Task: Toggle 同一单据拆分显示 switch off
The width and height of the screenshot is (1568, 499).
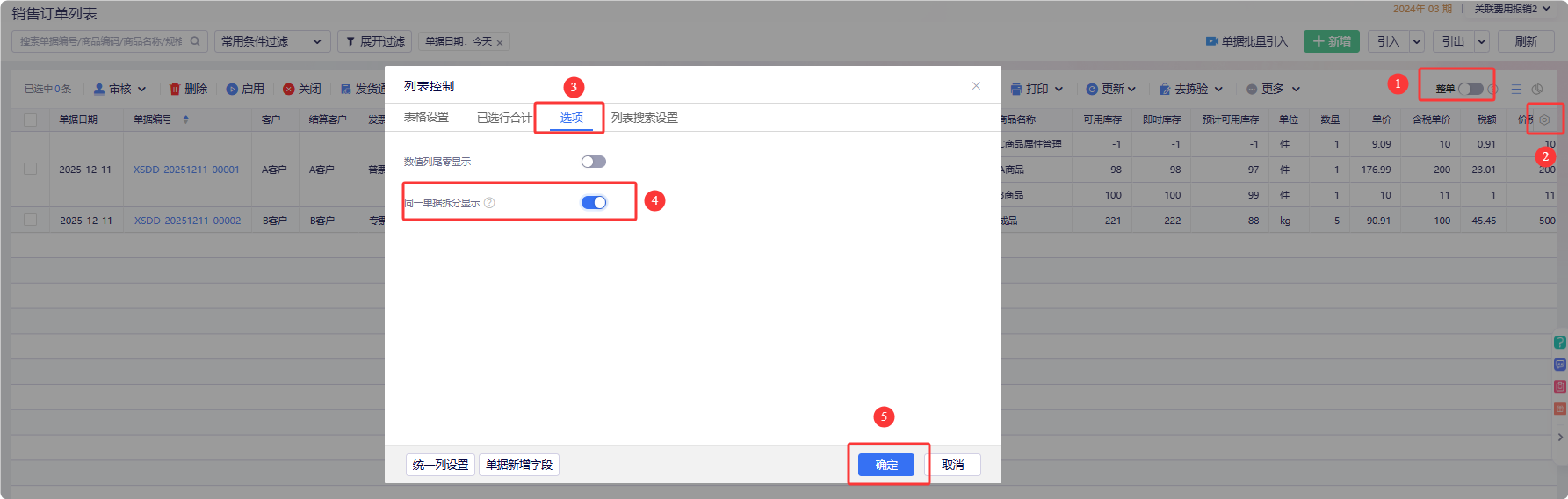Action: tap(594, 203)
